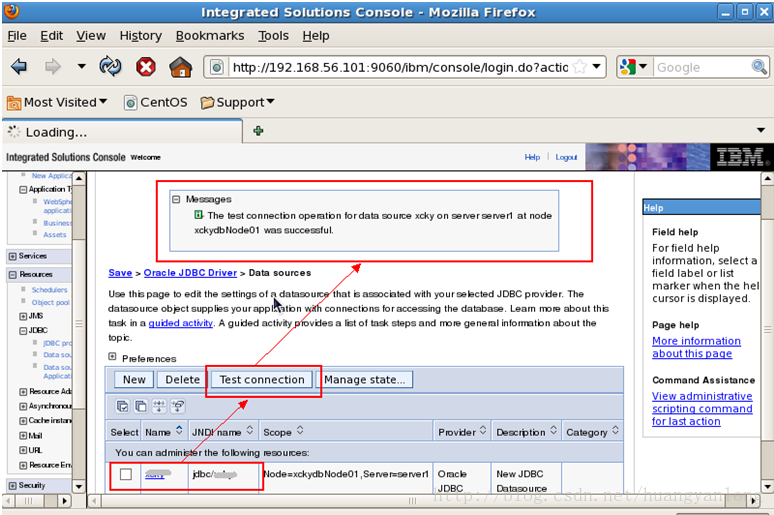Sort by Scope column arrows
The height and width of the screenshot is (515, 774).
300,431
